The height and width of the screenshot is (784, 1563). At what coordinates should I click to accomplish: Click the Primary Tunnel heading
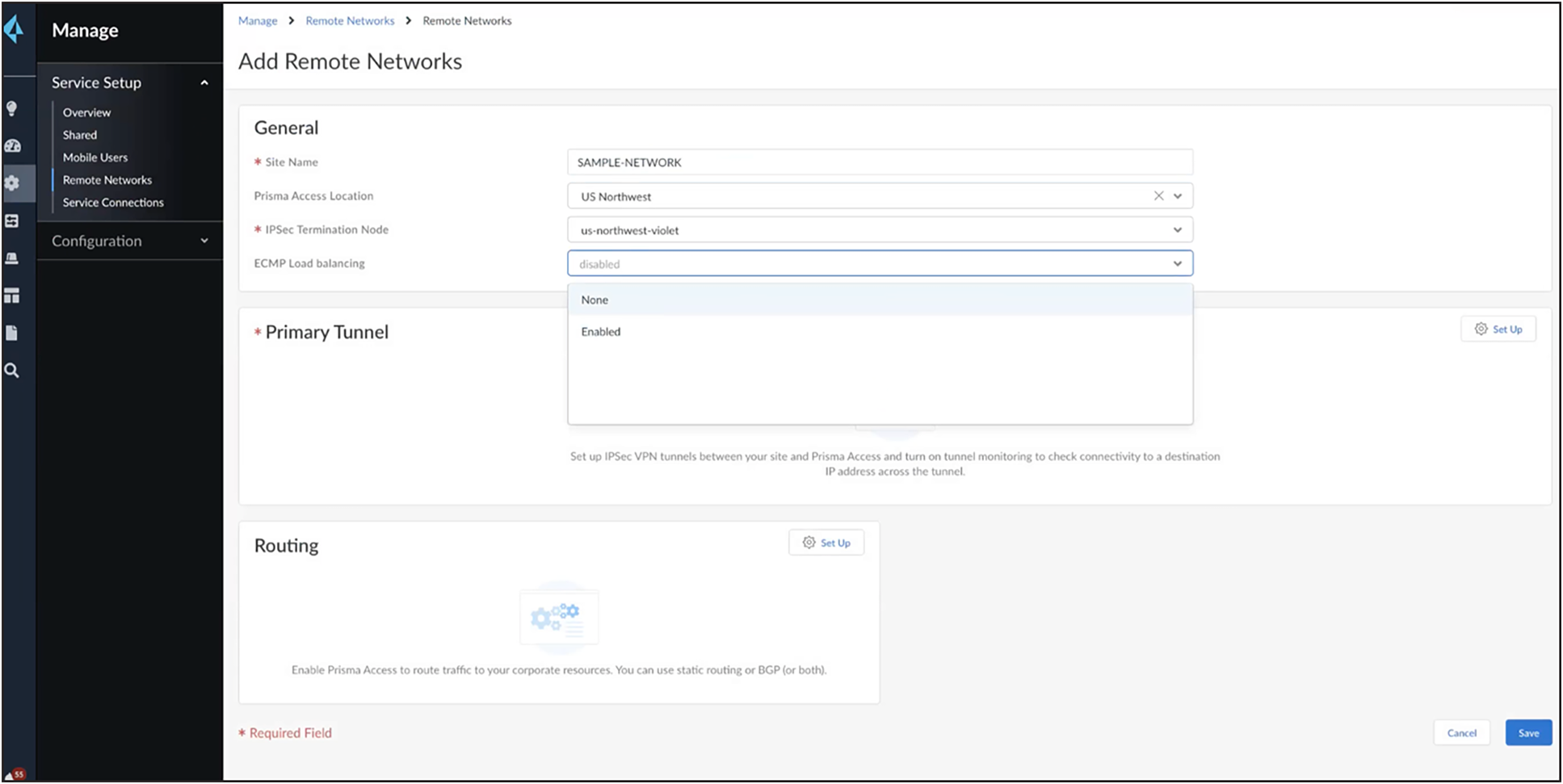(x=326, y=332)
